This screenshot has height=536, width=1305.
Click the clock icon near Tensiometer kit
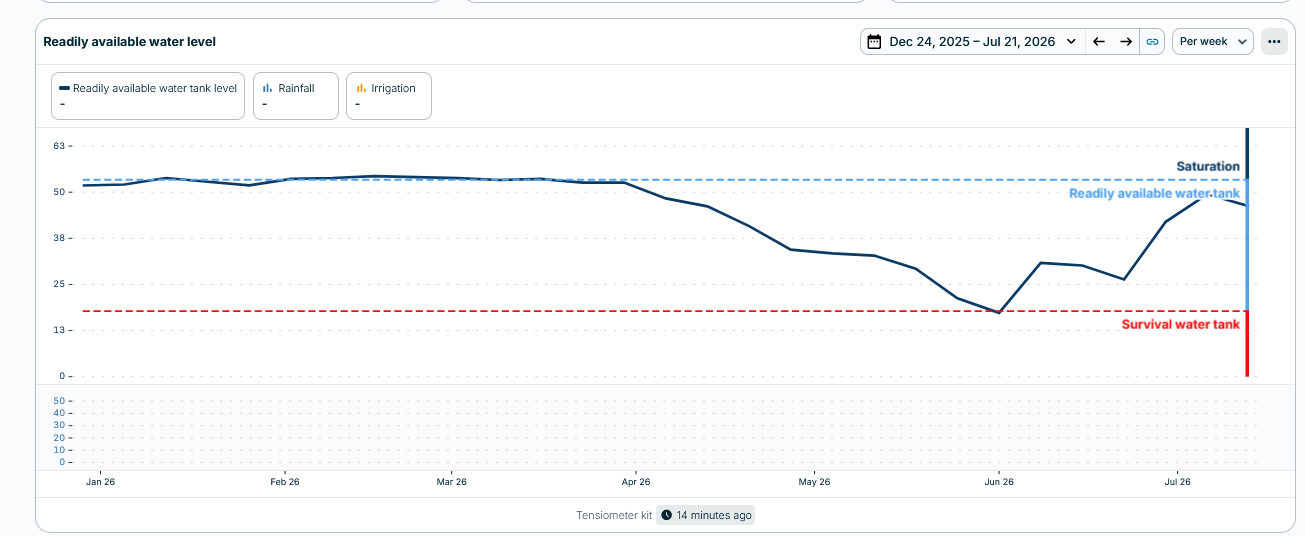point(667,516)
